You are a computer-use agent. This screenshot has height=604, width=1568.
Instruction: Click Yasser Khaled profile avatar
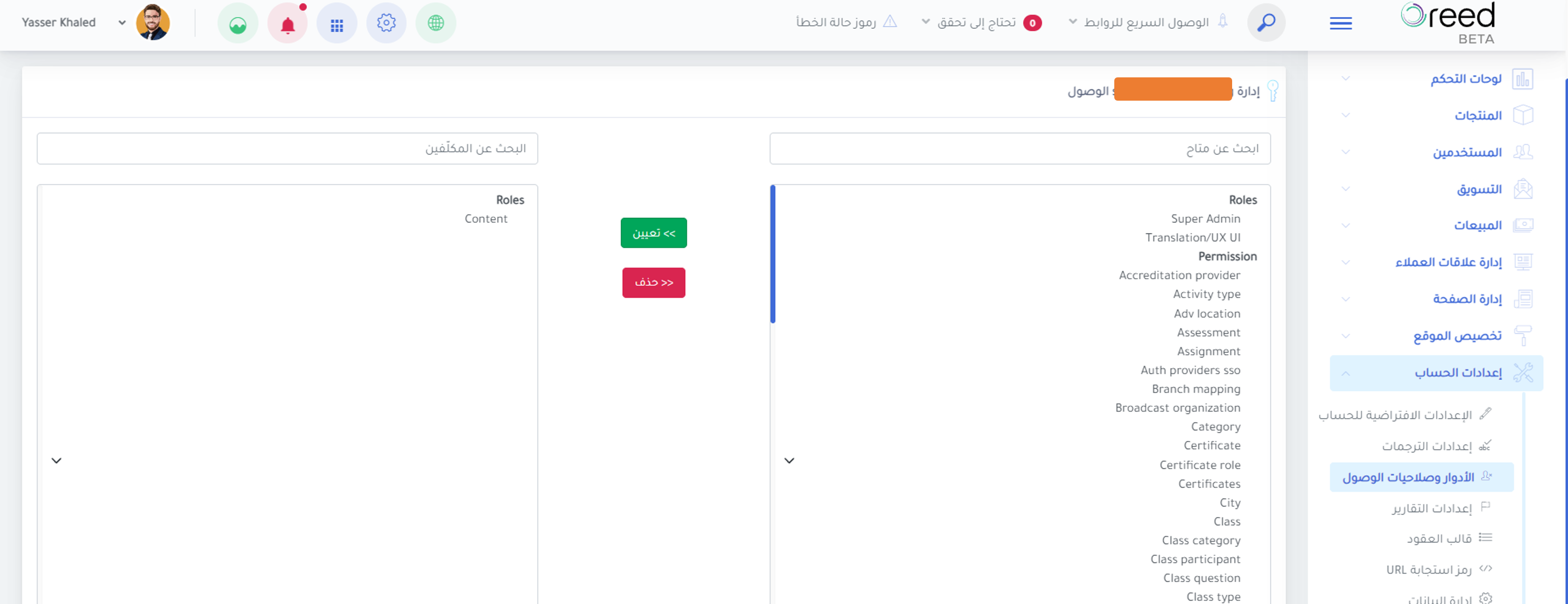[x=153, y=22]
